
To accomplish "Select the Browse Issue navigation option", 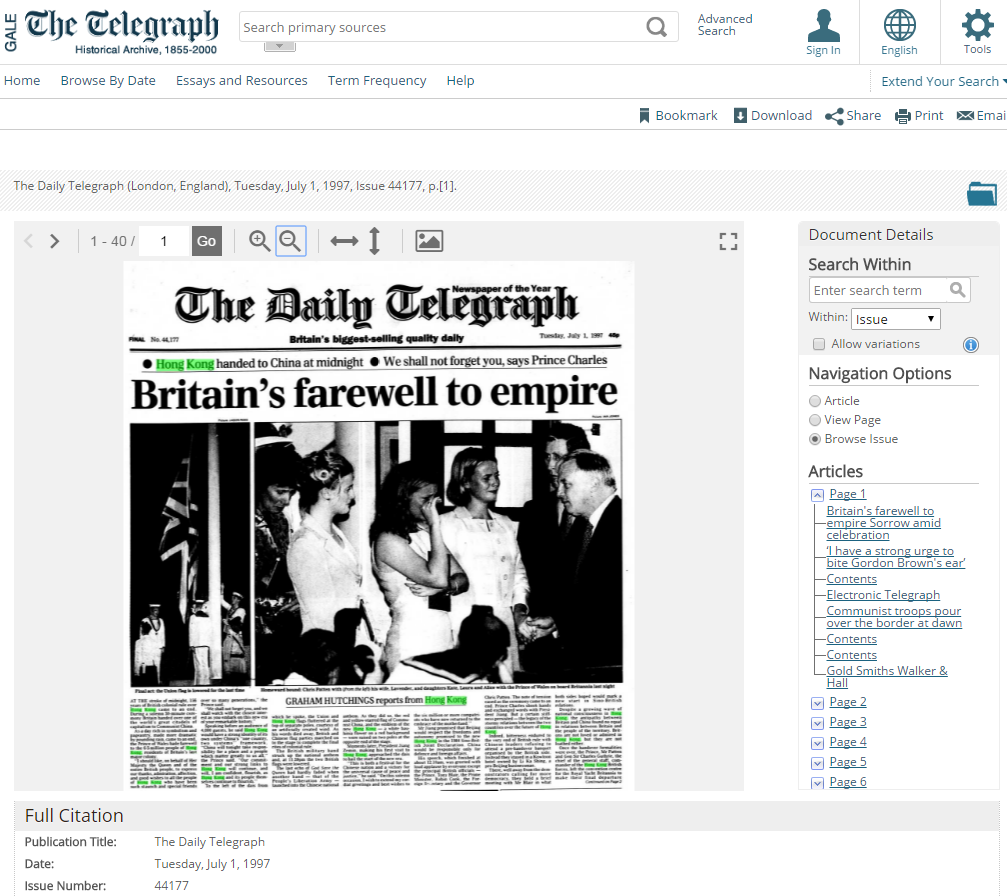I will pyautogui.click(x=815, y=439).
